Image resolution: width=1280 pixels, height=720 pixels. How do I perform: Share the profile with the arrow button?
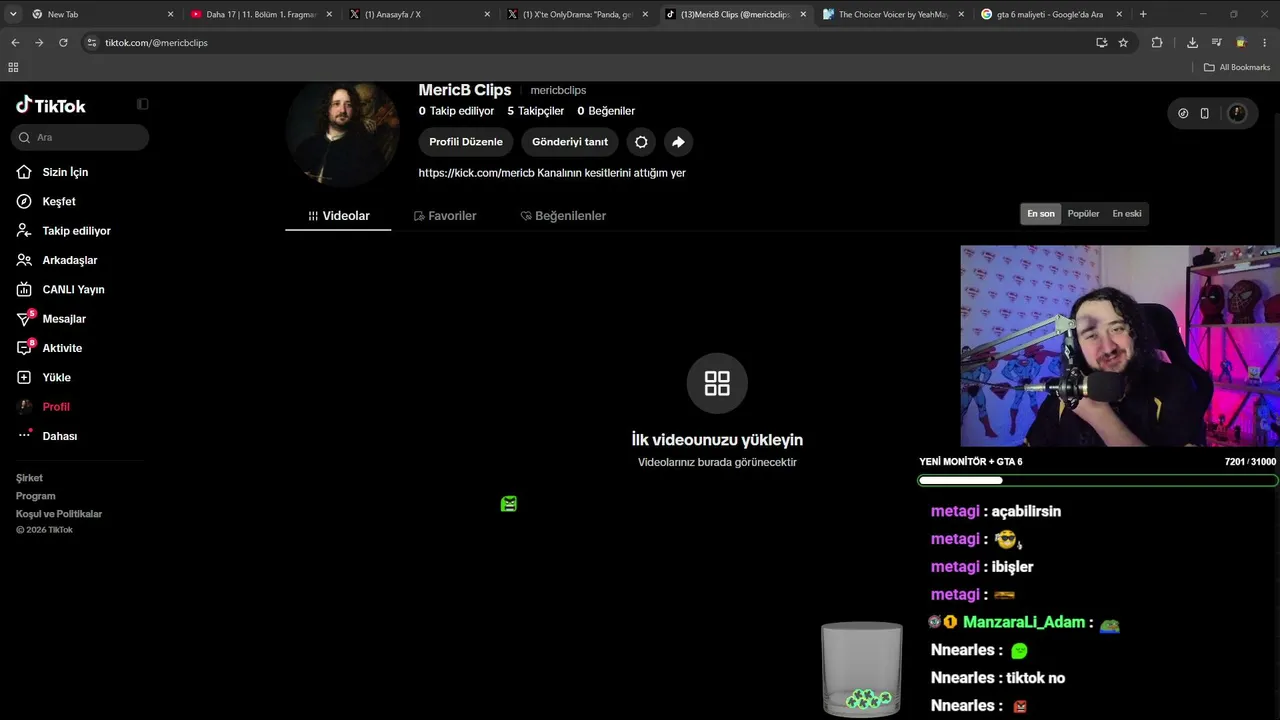[x=678, y=142]
